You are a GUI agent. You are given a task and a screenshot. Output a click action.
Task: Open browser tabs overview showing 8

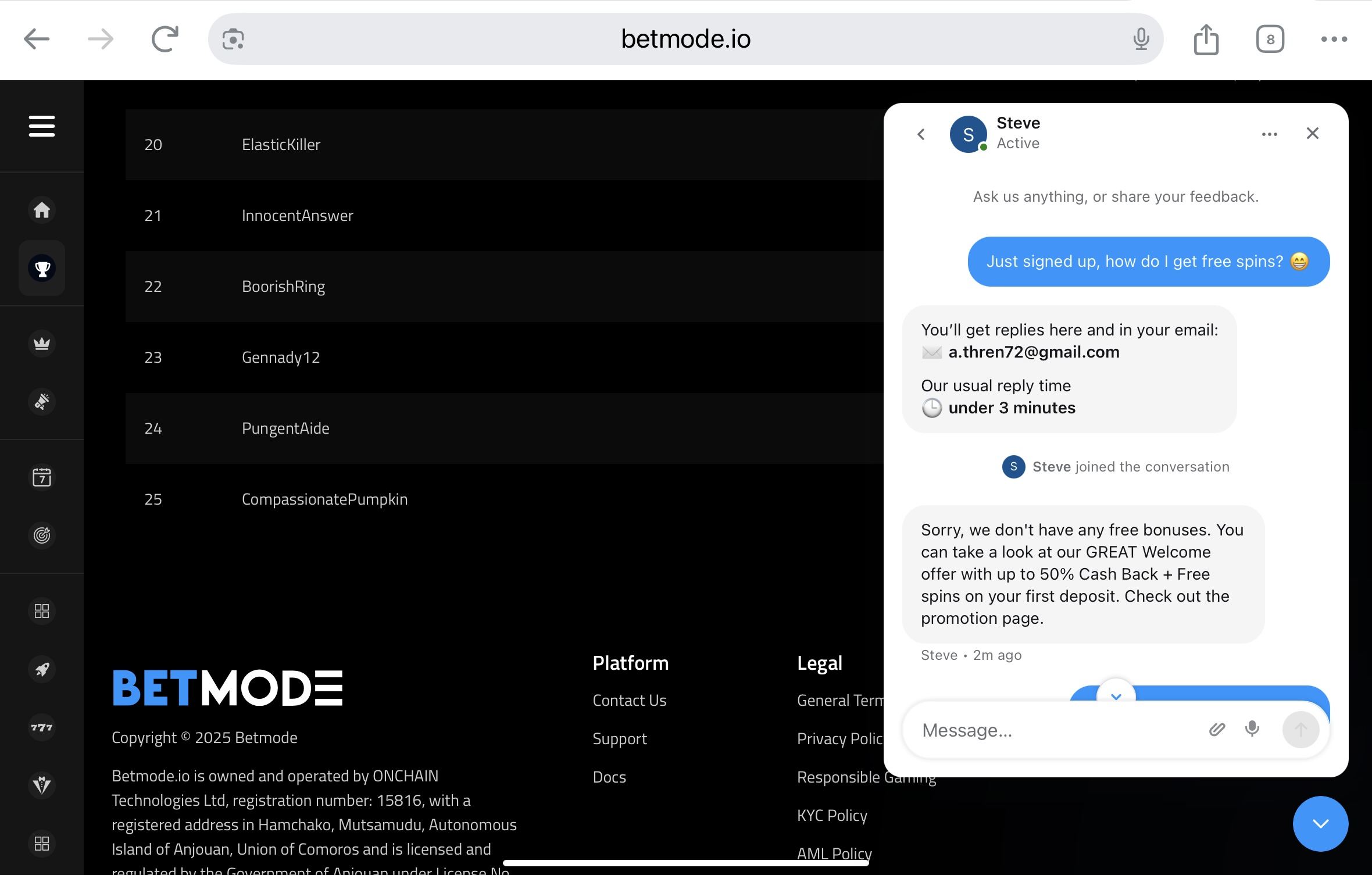click(x=1270, y=40)
